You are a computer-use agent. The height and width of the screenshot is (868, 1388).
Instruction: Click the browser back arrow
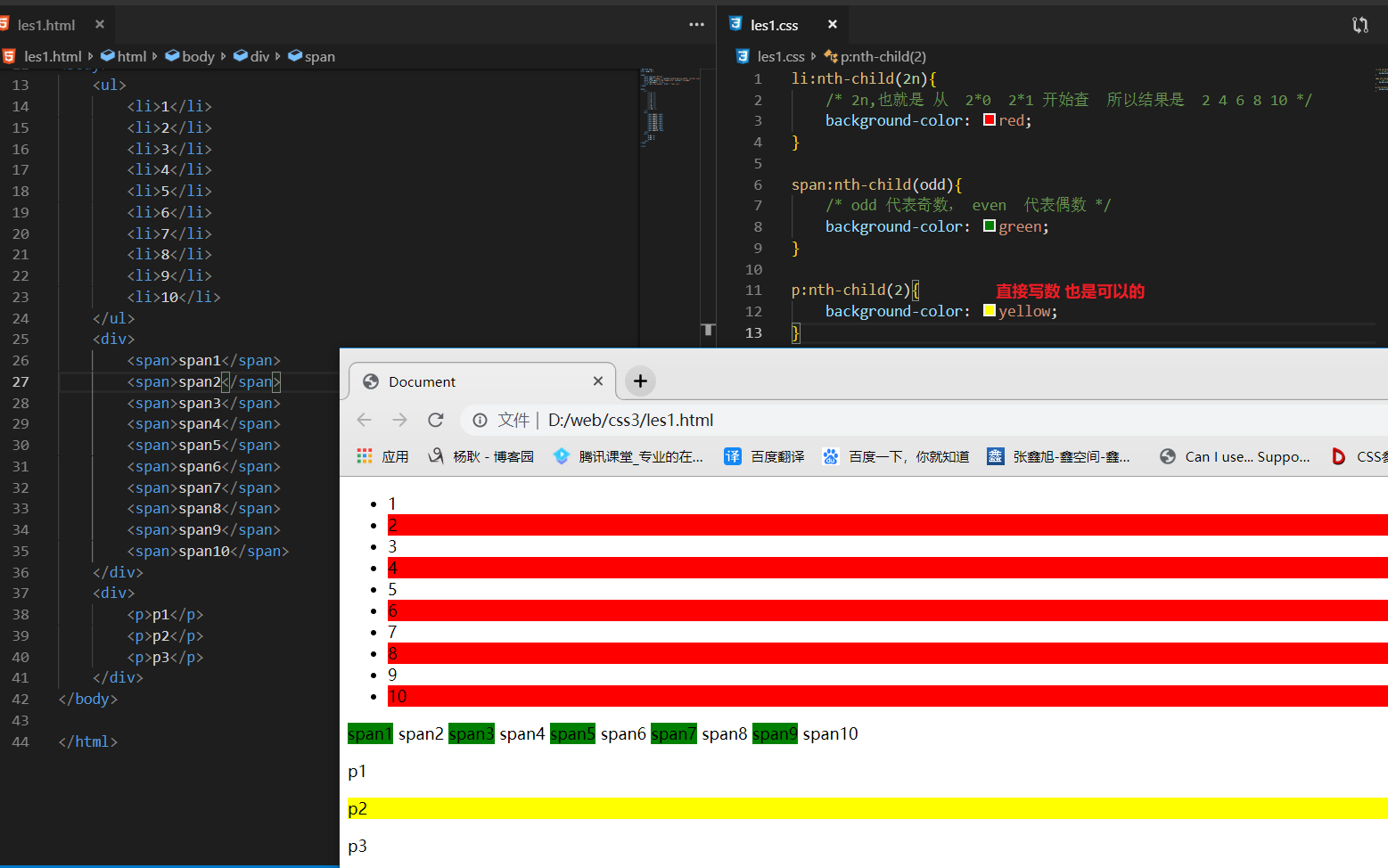click(364, 420)
